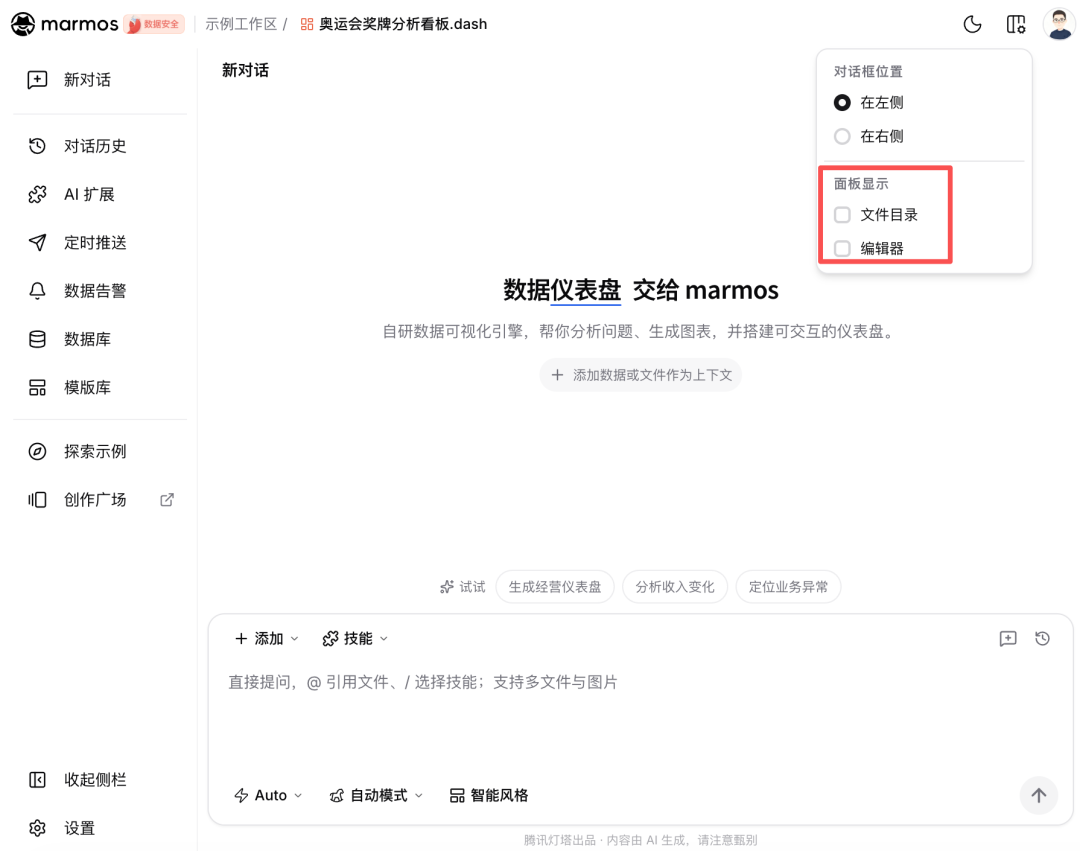Click the 设置 gear icon
1080x851 pixels.
[37, 828]
